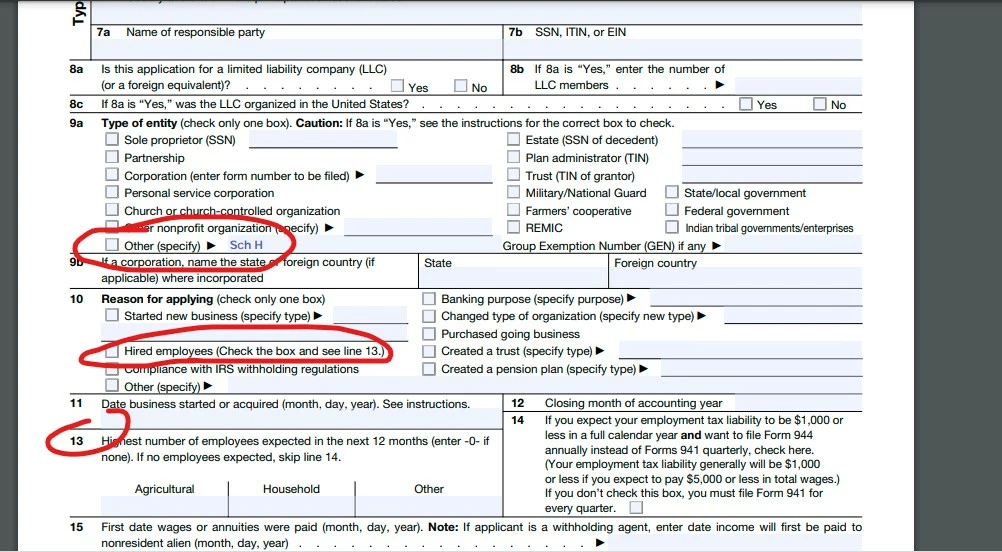The width and height of the screenshot is (1002, 552).
Task: Check the Farmers' cooperative box
Action: [514, 210]
